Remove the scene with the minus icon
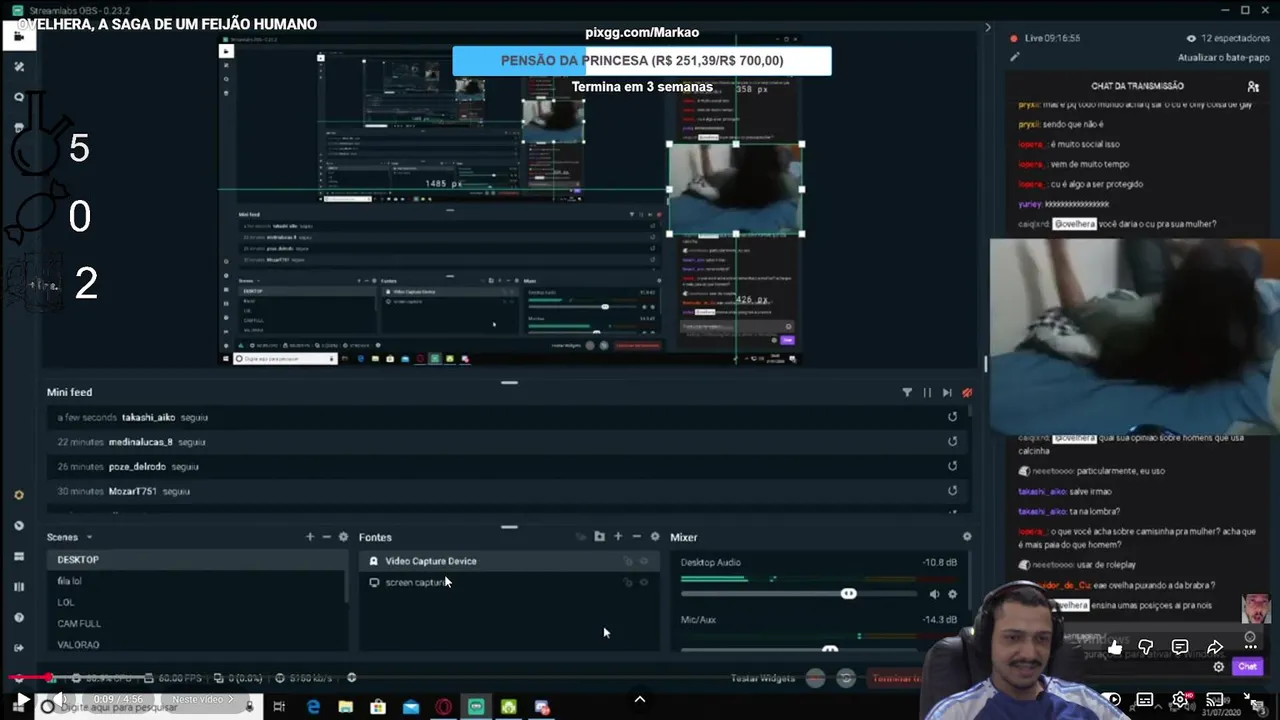The width and height of the screenshot is (1280, 720). [326, 537]
